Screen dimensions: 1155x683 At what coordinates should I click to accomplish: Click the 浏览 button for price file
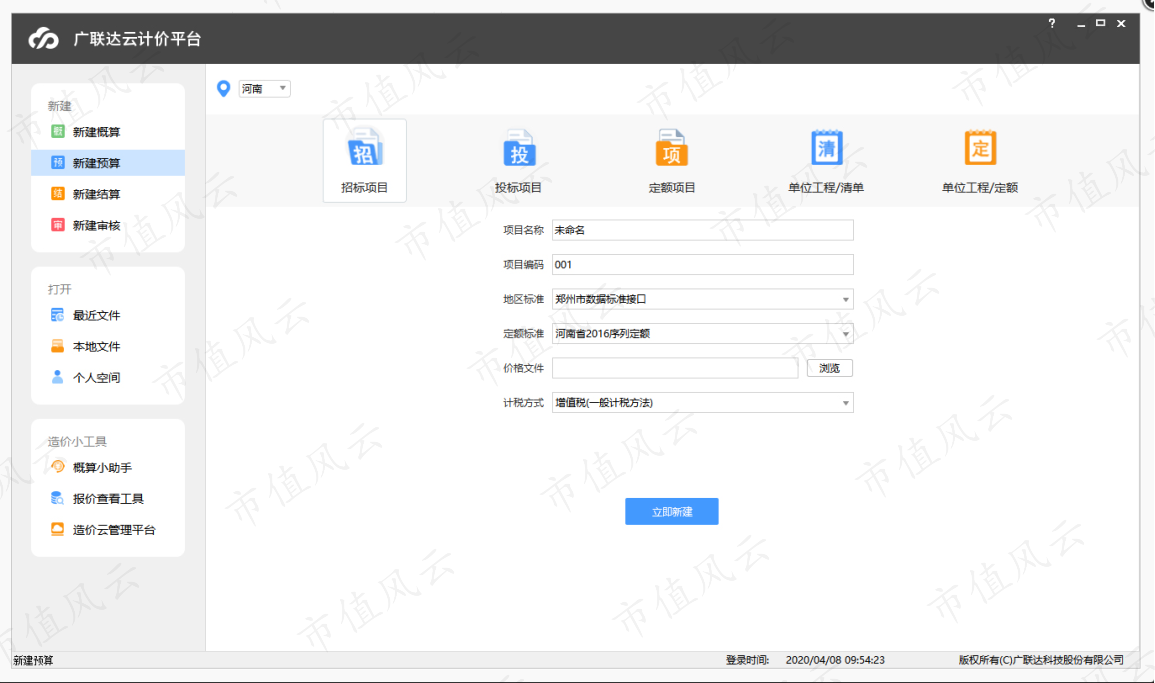pyautogui.click(x=829, y=368)
